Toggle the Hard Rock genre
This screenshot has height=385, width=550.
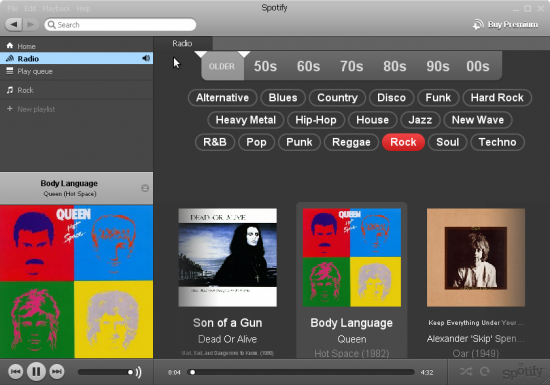click(497, 97)
